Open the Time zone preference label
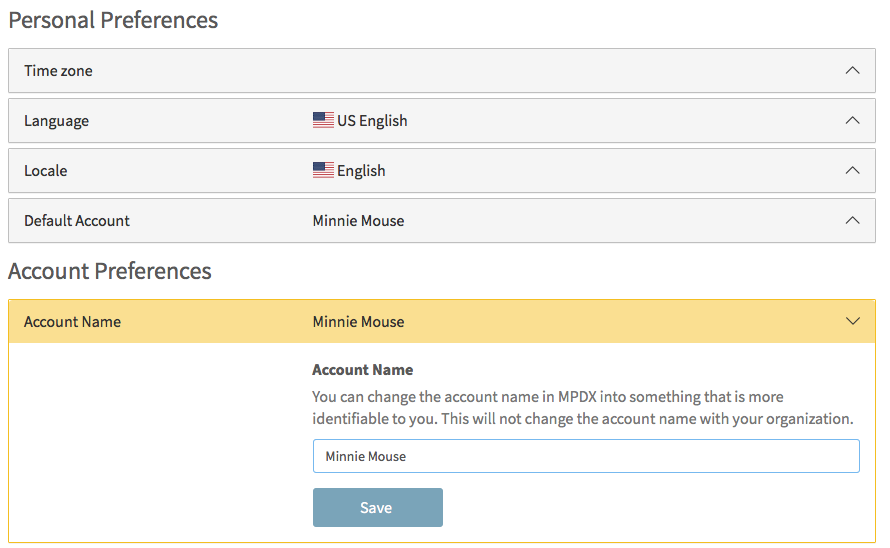 (x=58, y=71)
